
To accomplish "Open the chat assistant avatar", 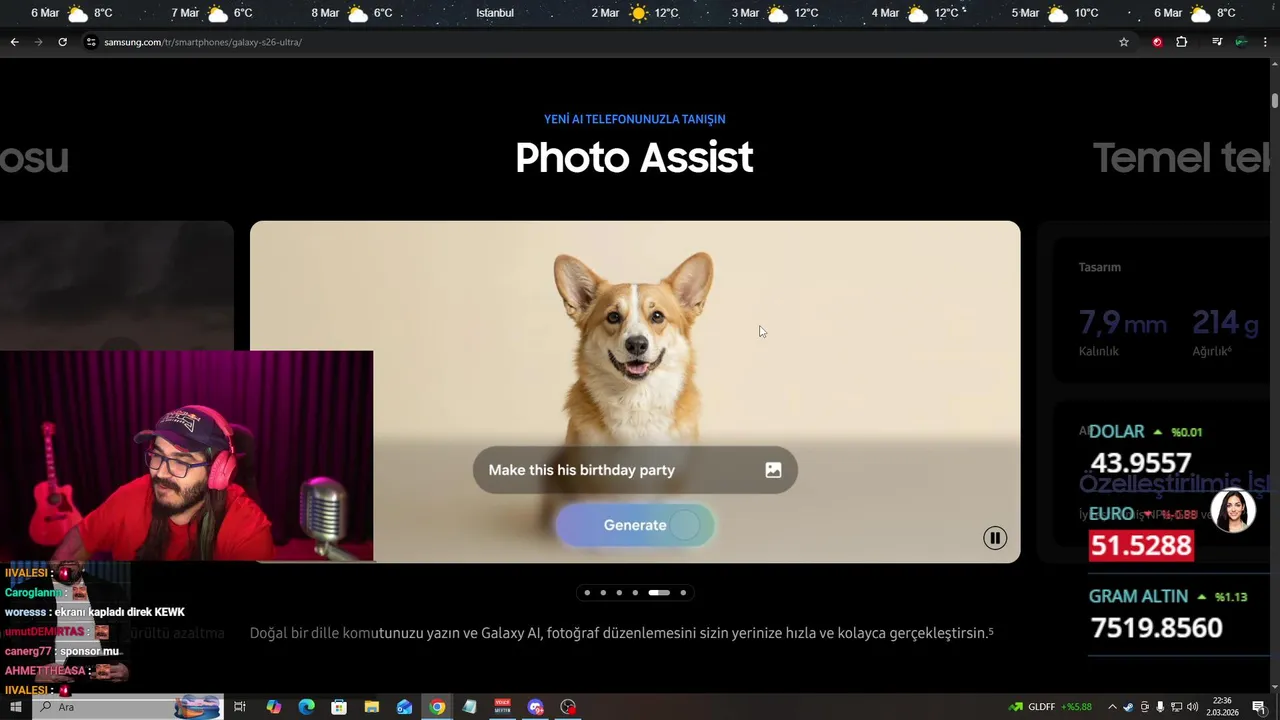I will coord(1233,510).
